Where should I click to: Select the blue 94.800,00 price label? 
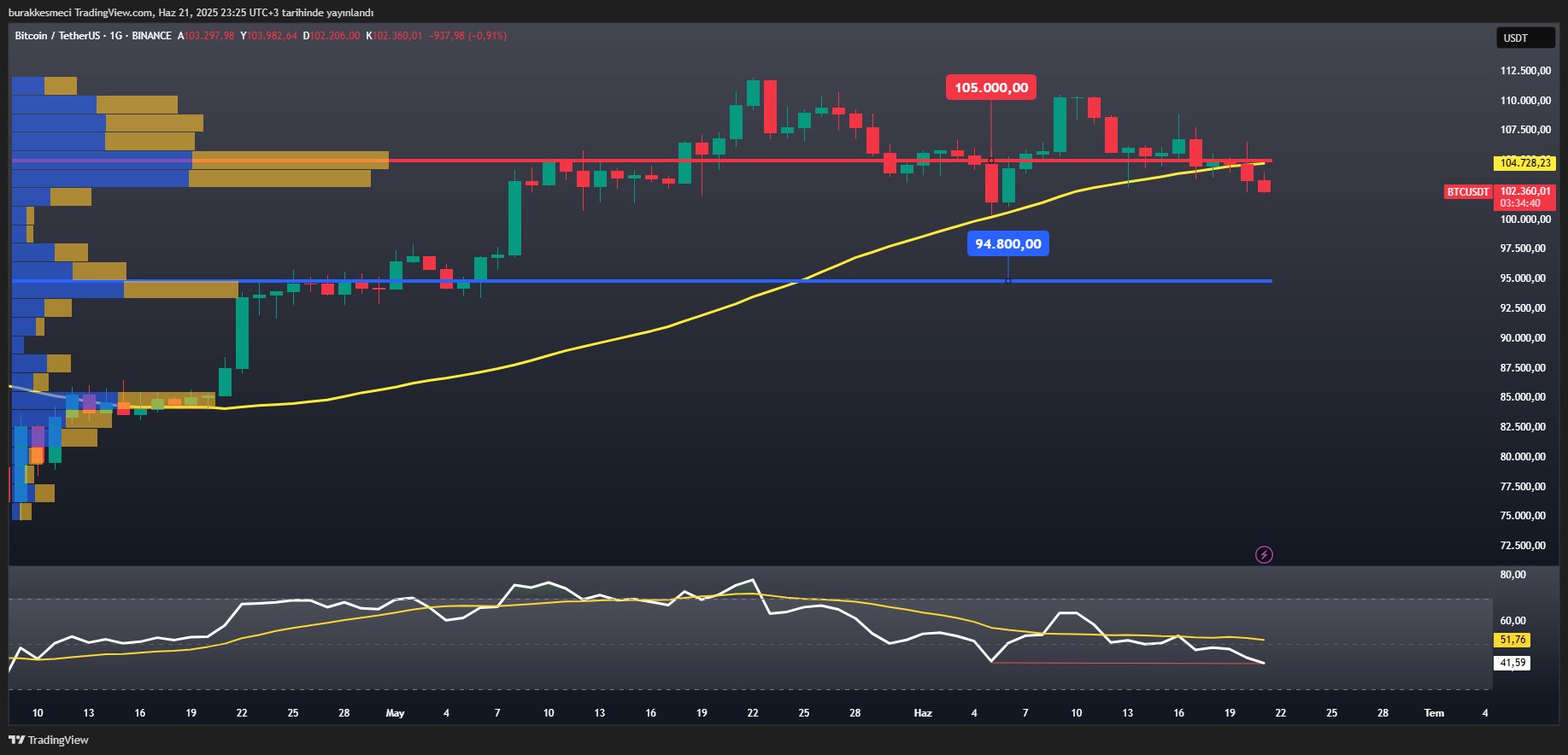point(1007,244)
